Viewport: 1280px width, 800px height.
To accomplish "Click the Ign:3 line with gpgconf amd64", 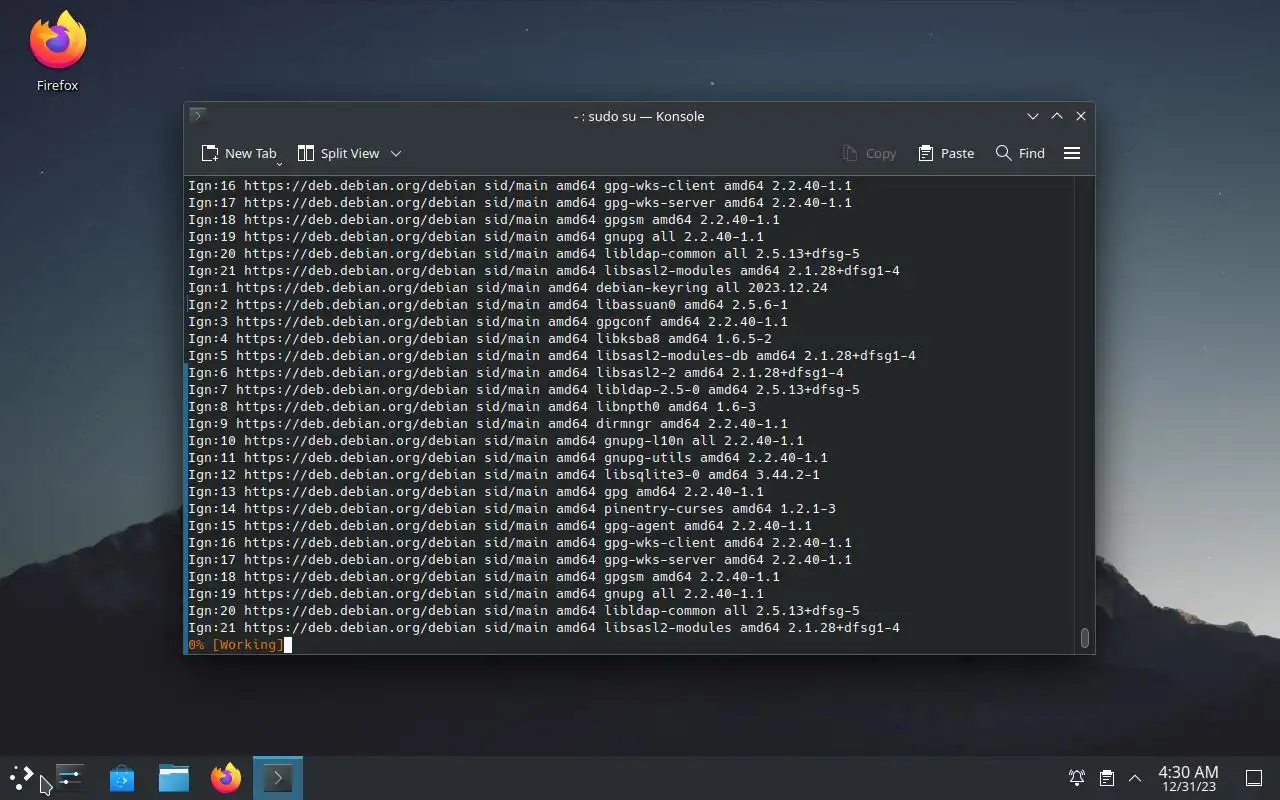I will pos(488,322).
